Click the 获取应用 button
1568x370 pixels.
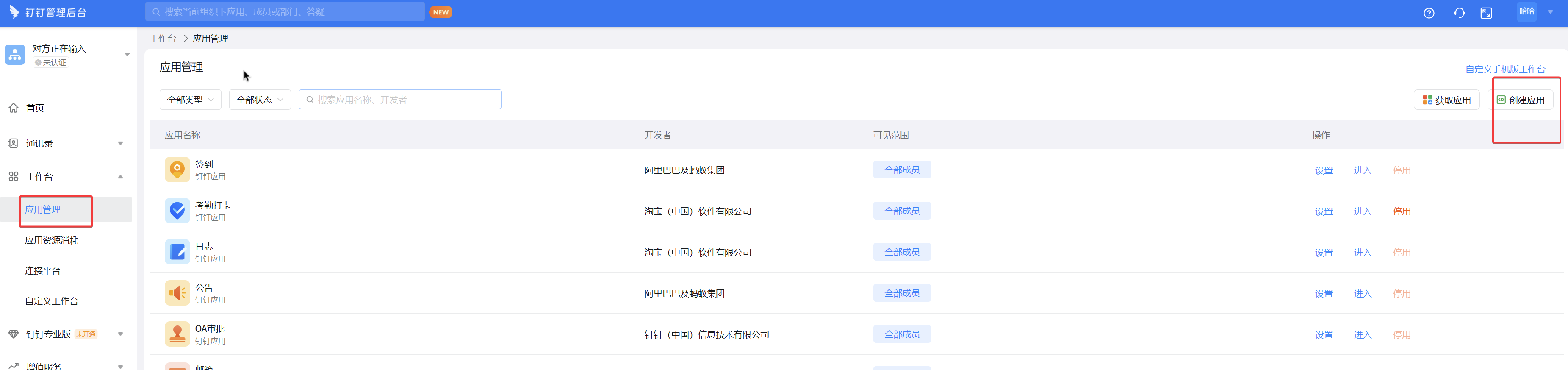pyautogui.click(x=1446, y=99)
